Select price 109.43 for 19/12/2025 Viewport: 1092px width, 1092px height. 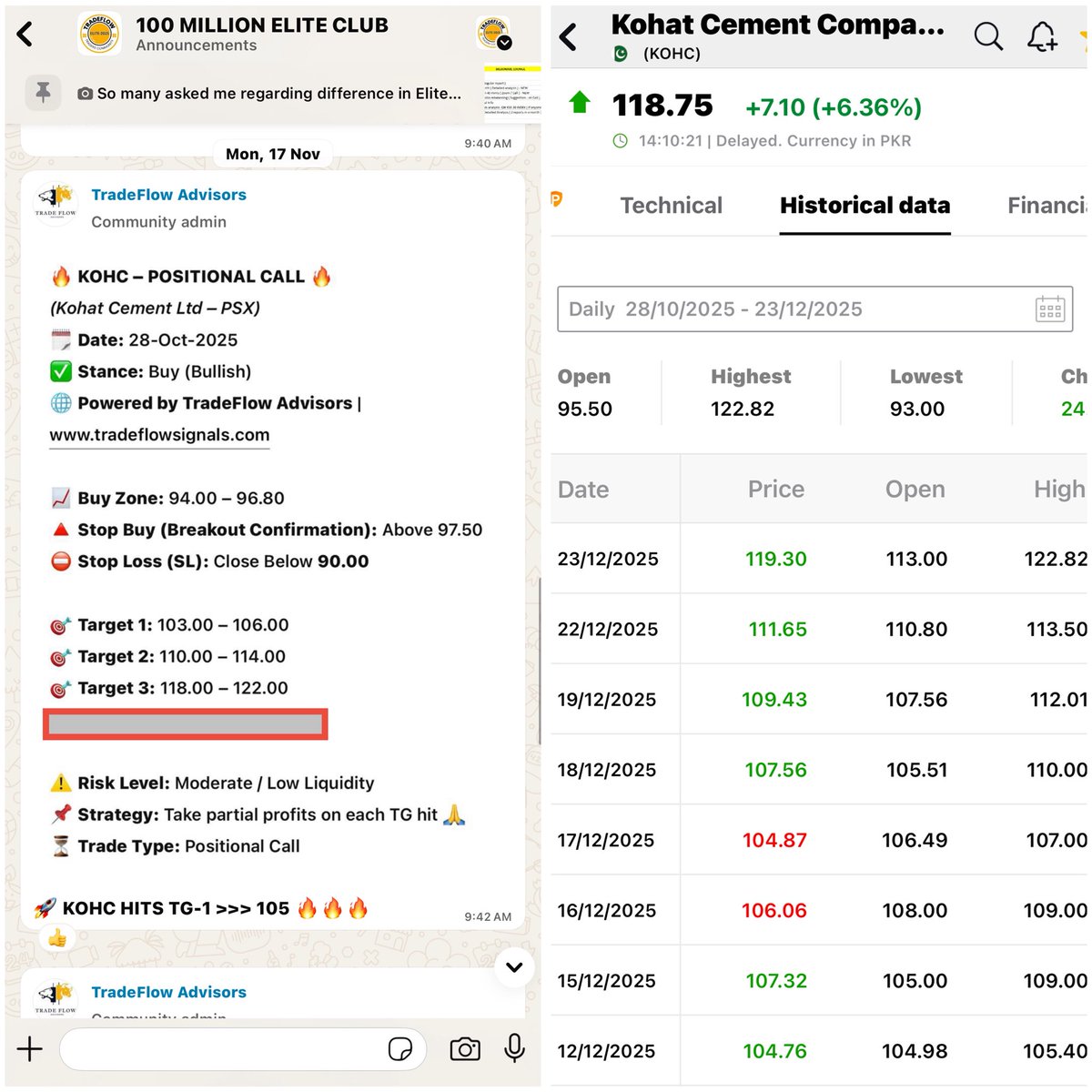tap(774, 700)
